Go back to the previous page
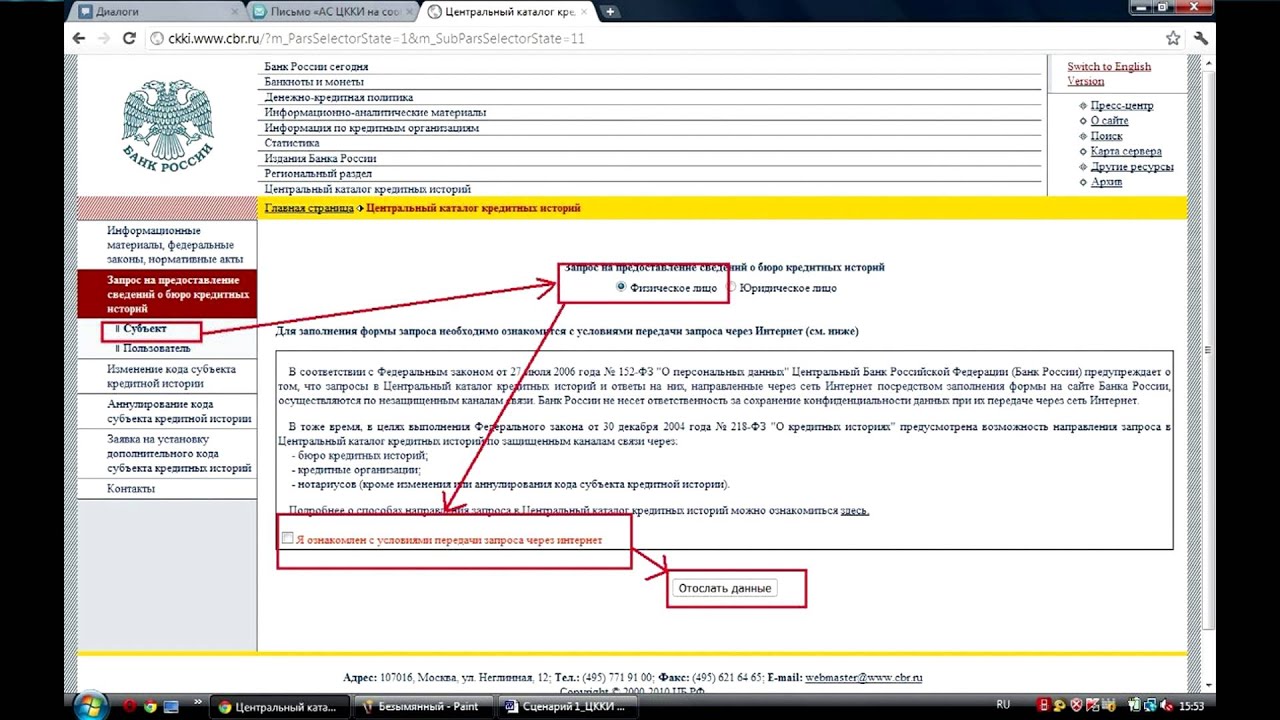Viewport: 1280px width, 720px height. pos(80,38)
